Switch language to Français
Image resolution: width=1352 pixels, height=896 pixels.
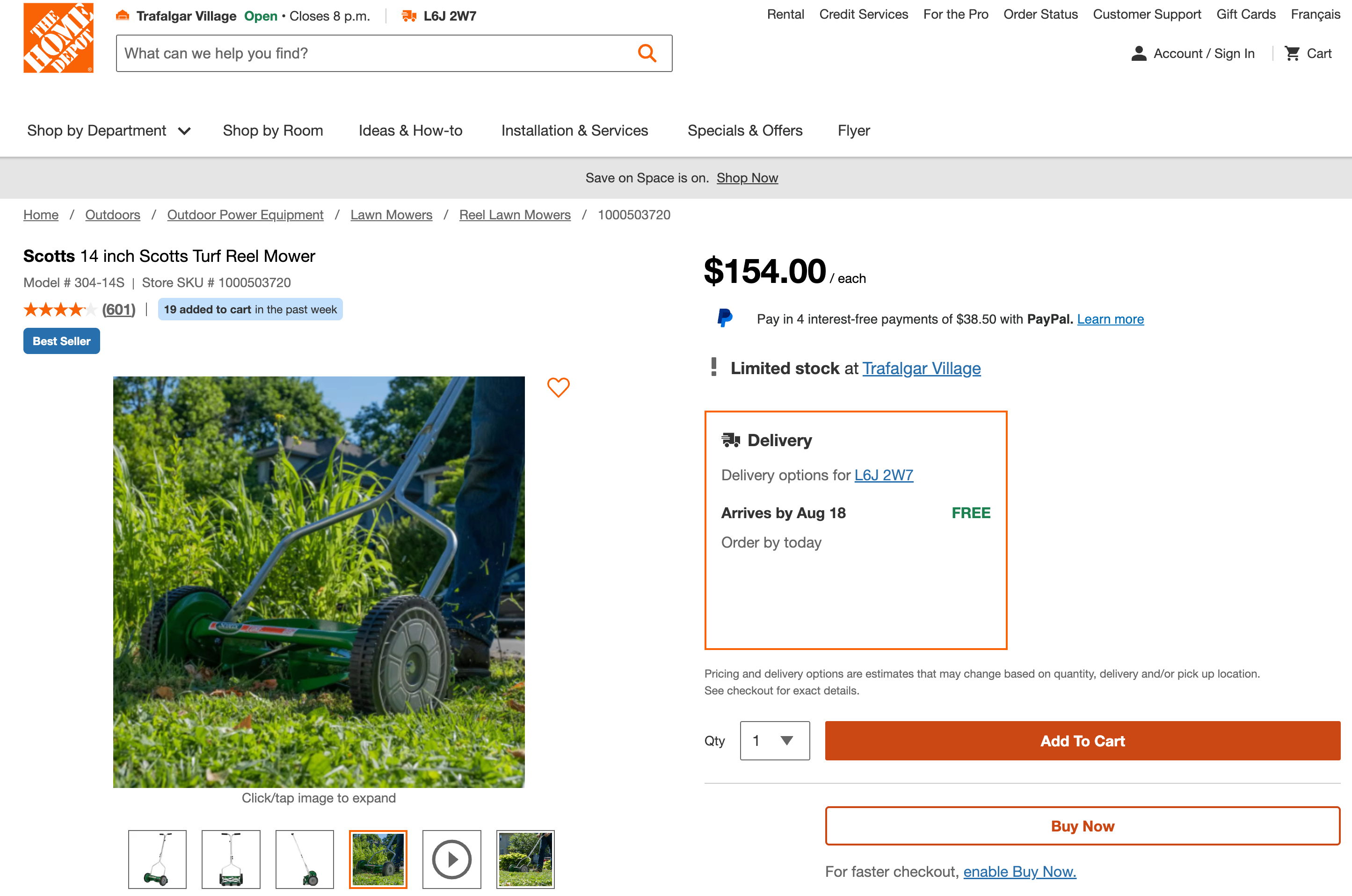[x=1316, y=14]
